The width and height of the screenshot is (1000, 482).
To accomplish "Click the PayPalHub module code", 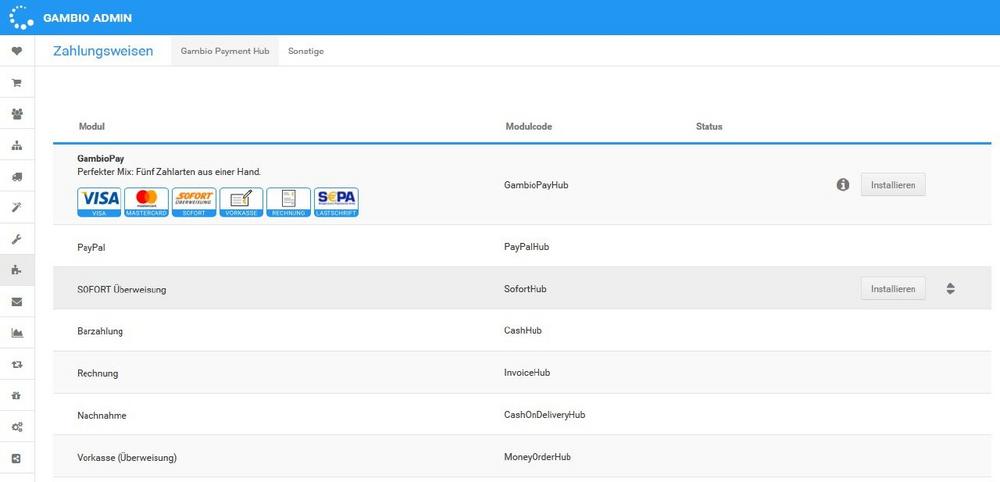I will pyautogui.click(x=526, y=246).
